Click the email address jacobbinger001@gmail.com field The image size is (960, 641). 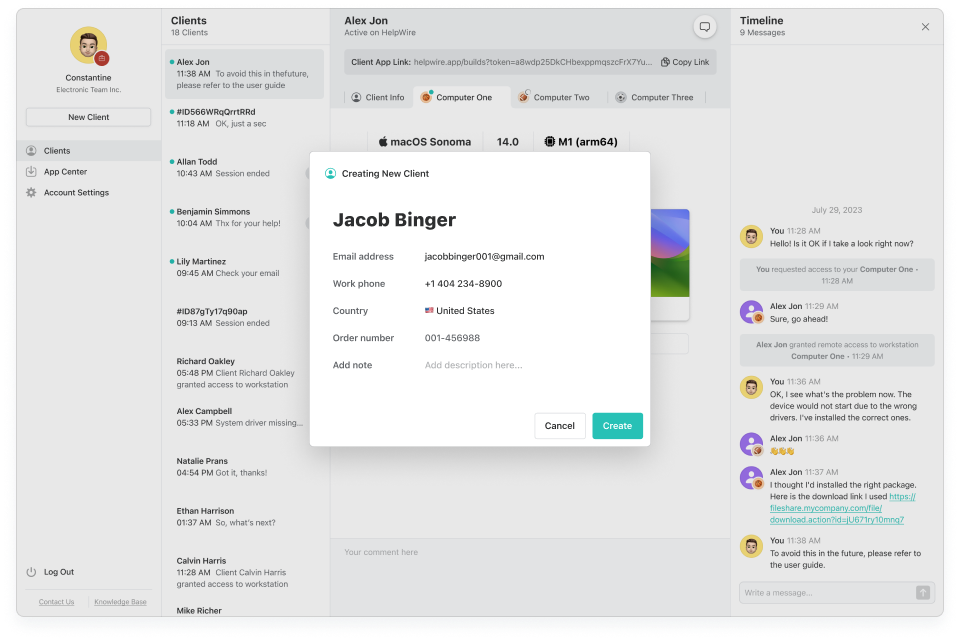click(484, 257)
